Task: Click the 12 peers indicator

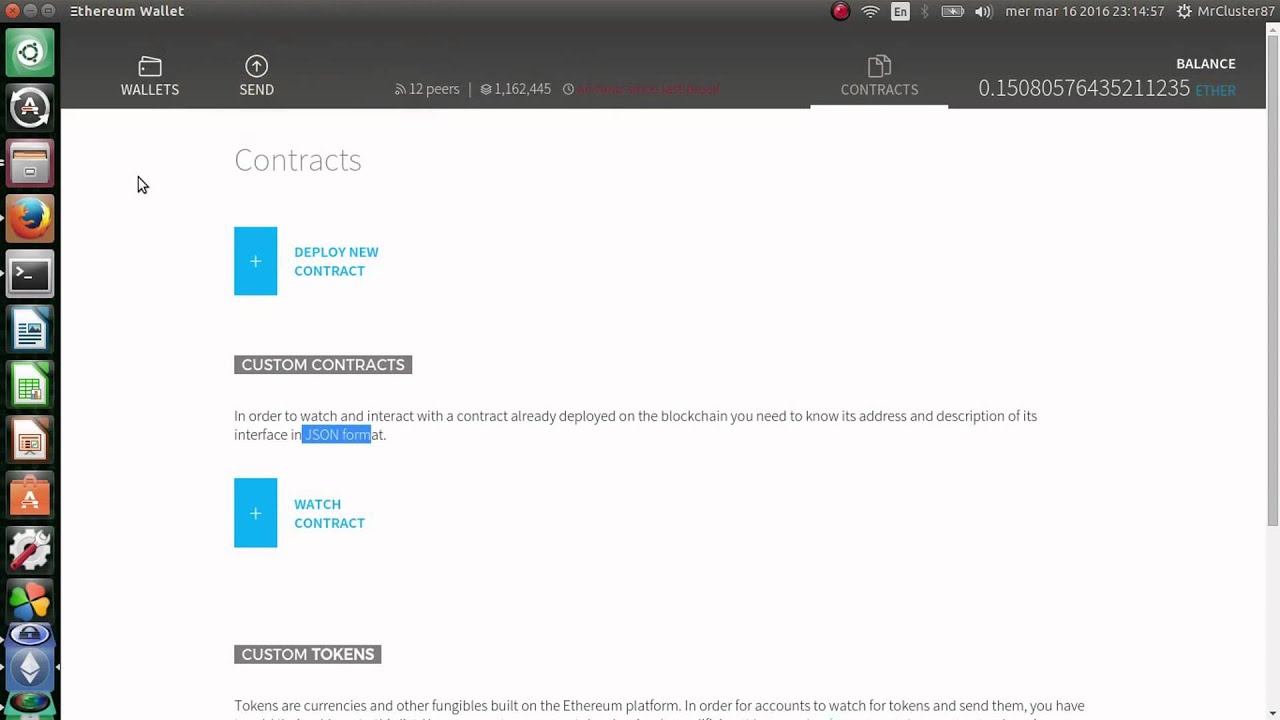Action: 427,89
